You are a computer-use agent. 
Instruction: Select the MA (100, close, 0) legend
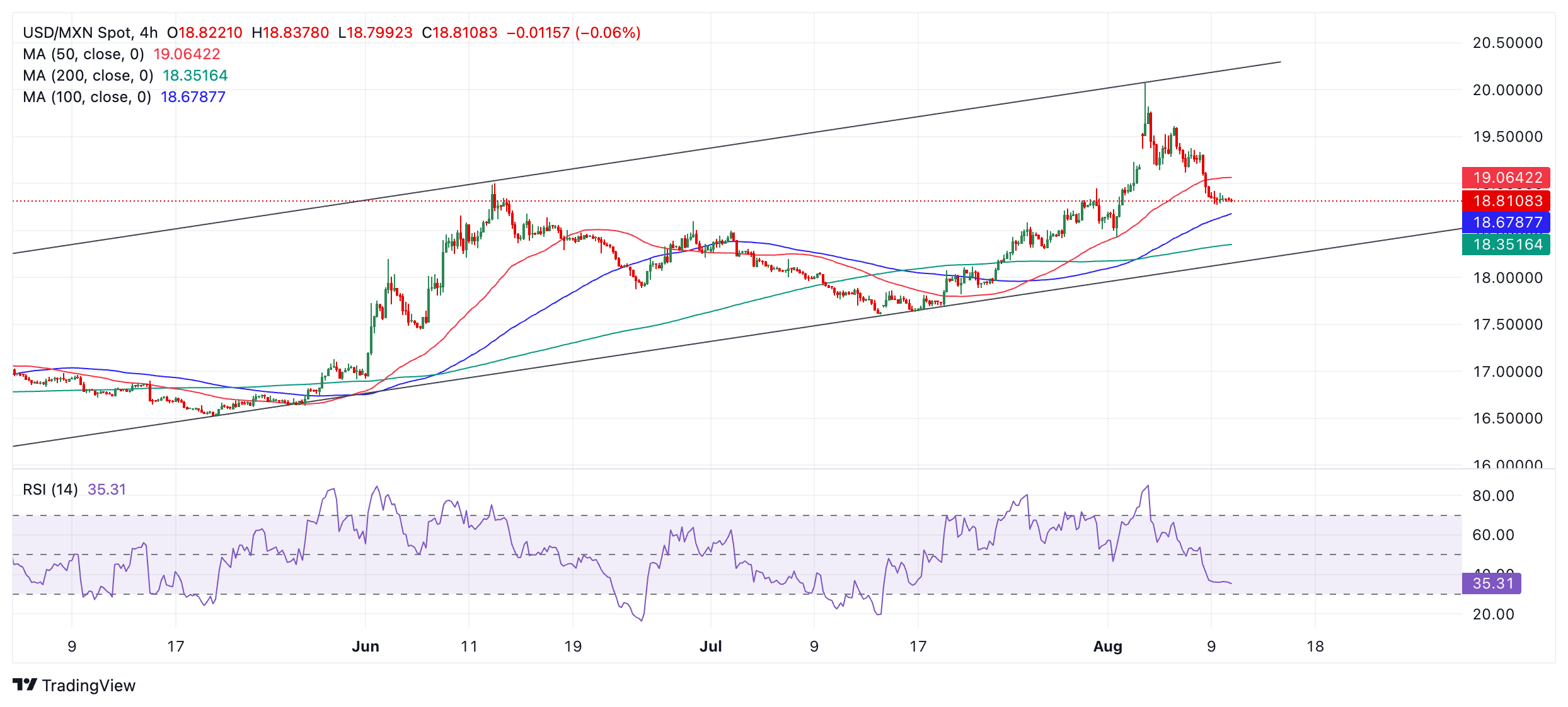point(87,97)
